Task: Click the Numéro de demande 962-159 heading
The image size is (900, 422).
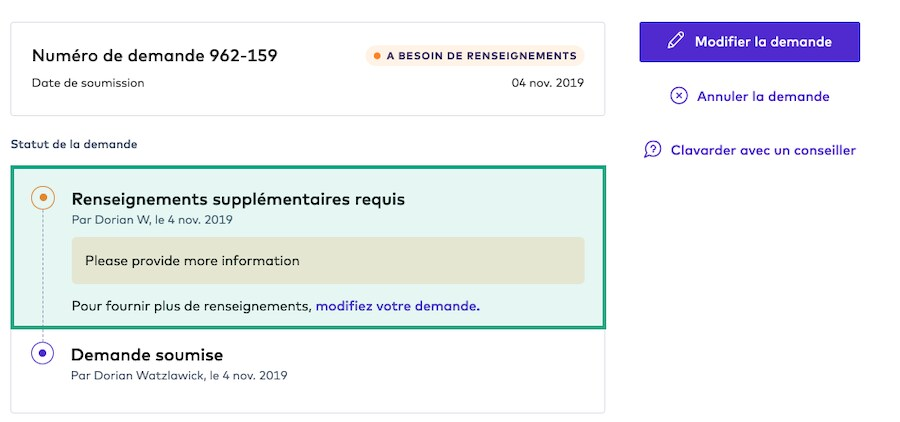Action: point(155,55)
